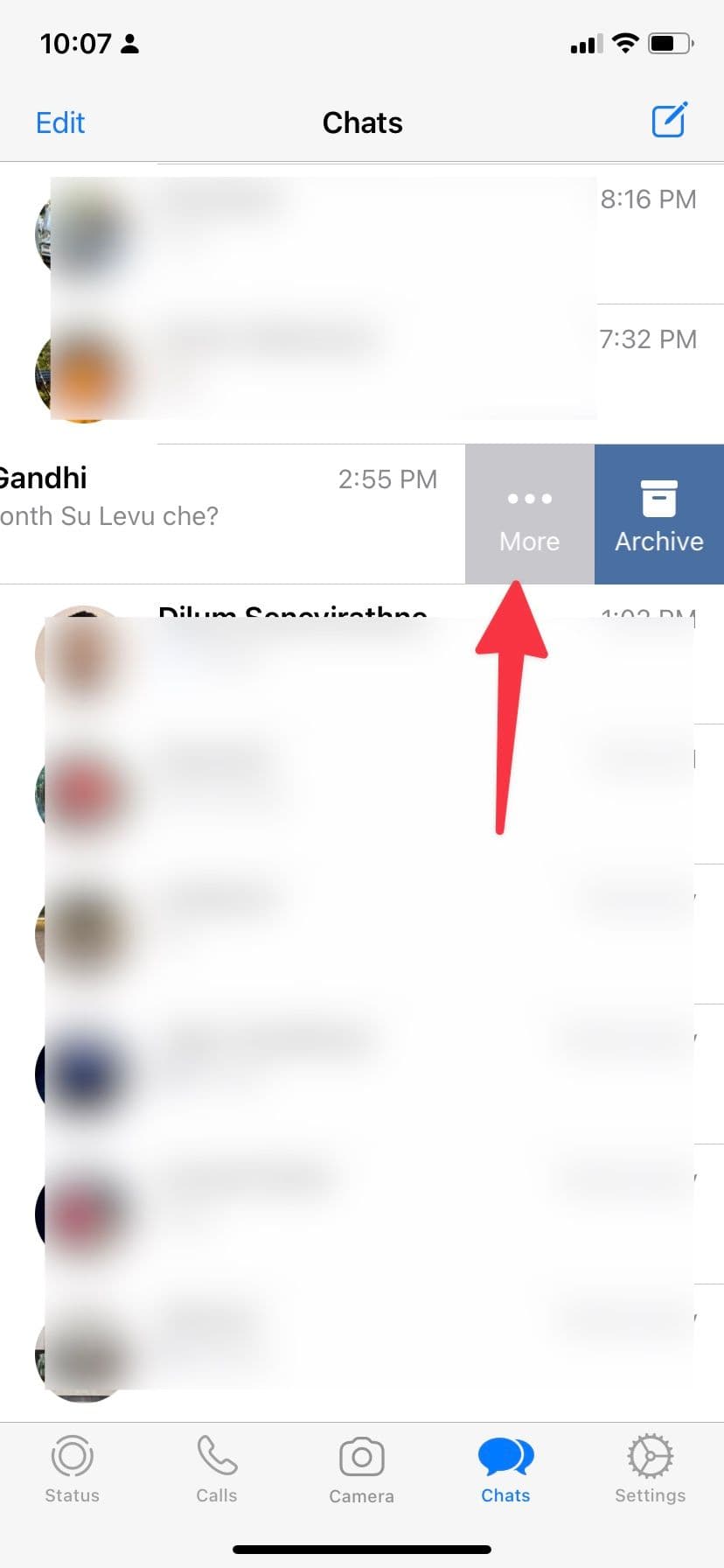The width and height of the screenshot is (724, 1568).
Task: Tap the second chat's orange profile picture
Action: coord(83,374)
